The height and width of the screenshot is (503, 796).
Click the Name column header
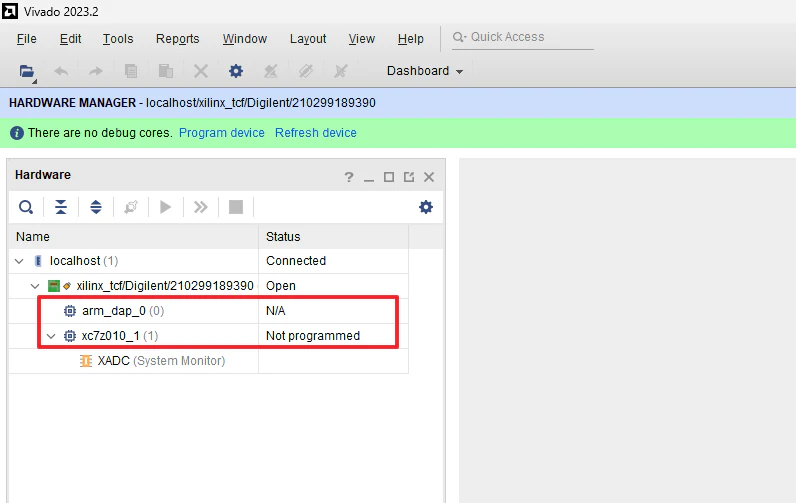point(134,237)
